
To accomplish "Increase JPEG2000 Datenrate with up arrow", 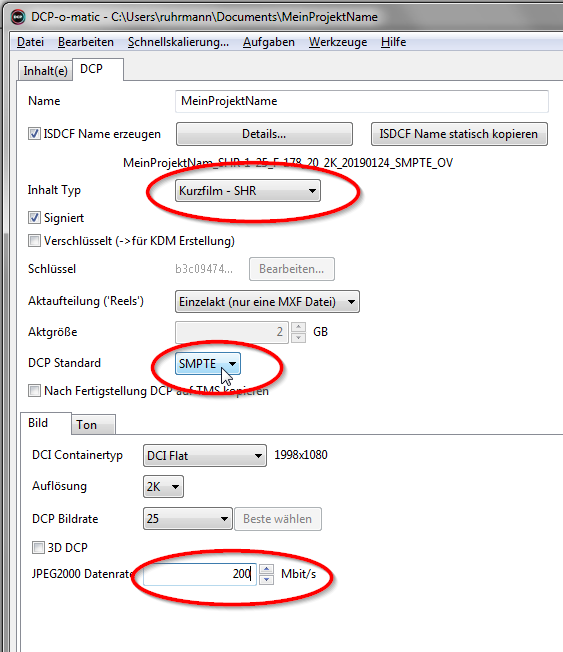I will click(x=266, y=569).
